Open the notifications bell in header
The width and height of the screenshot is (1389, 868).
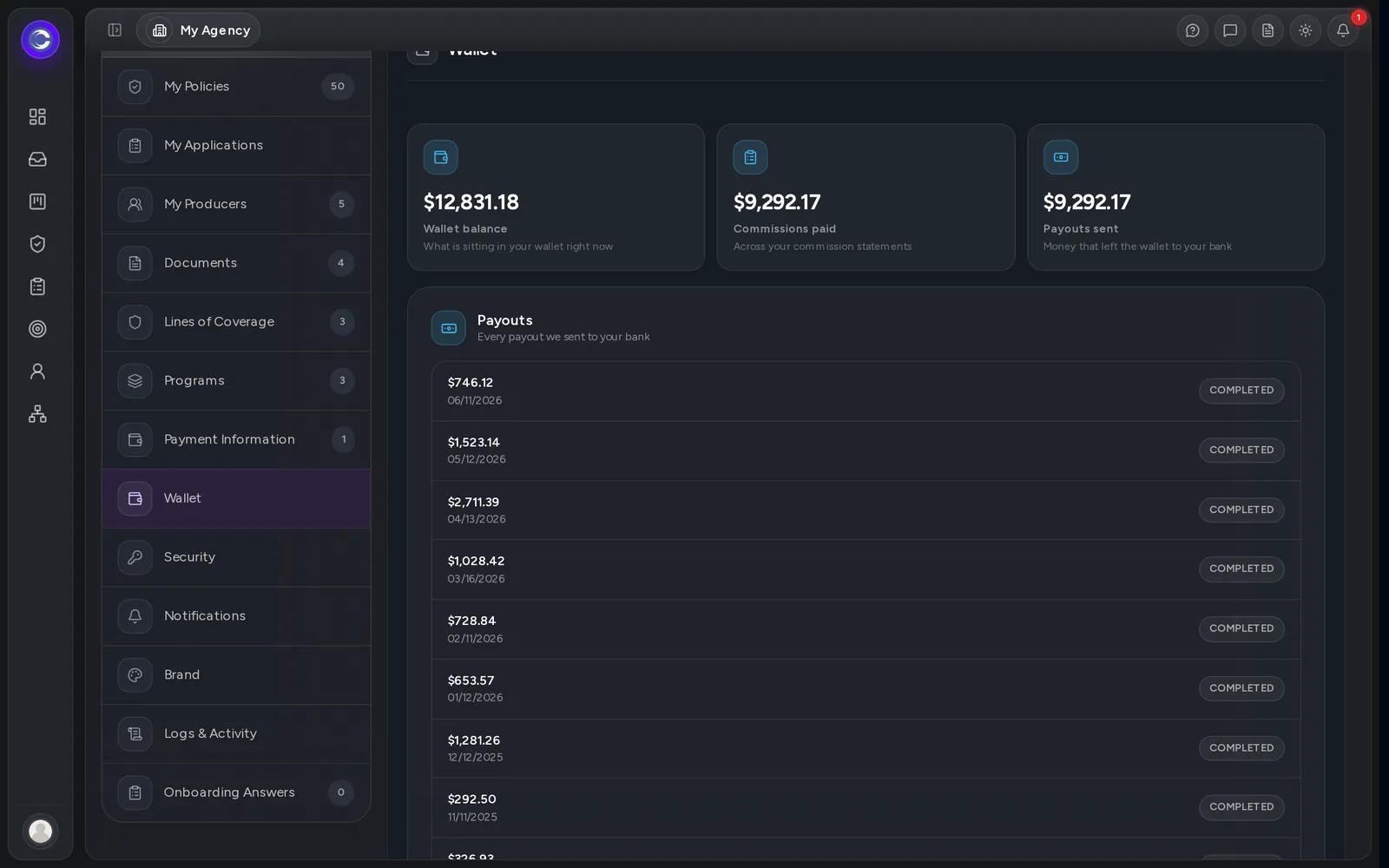(1343, 30)
